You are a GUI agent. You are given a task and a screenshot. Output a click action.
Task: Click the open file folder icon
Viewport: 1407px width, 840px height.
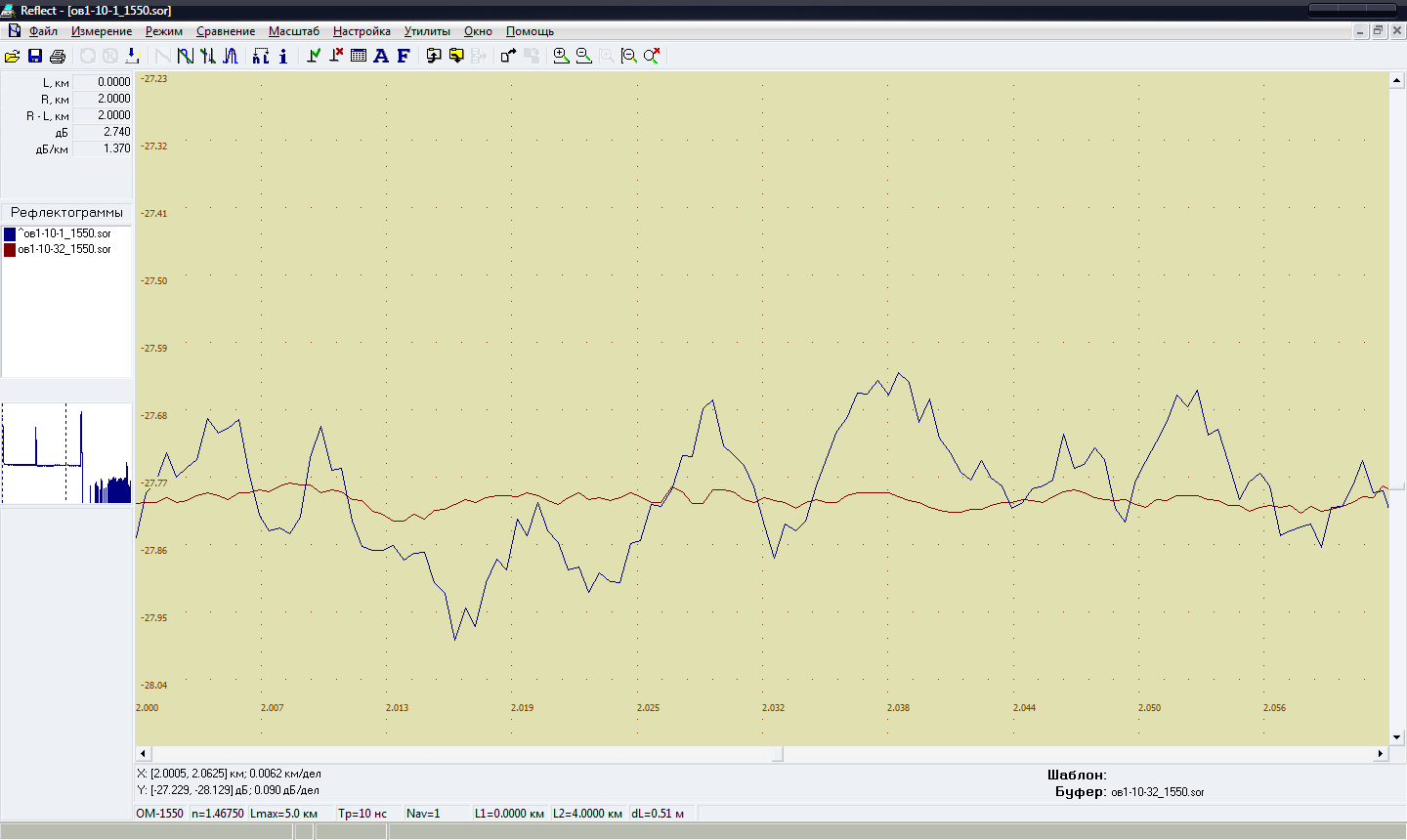[13, 57]
